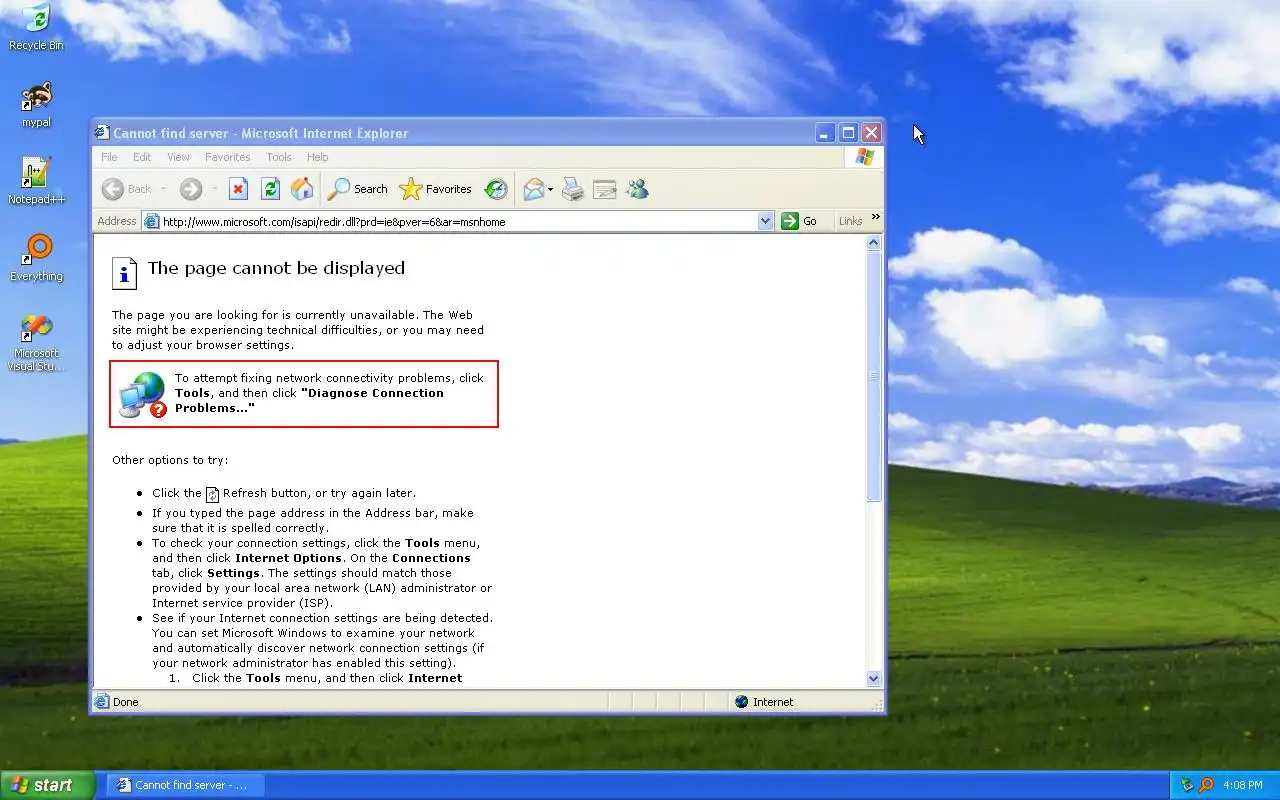Image resolution: width=1280 pixels, height=800 pixels.
Task: Click the Internet Explorer window title bar icon
Action: pyautogui.click(x=101, y=132)
